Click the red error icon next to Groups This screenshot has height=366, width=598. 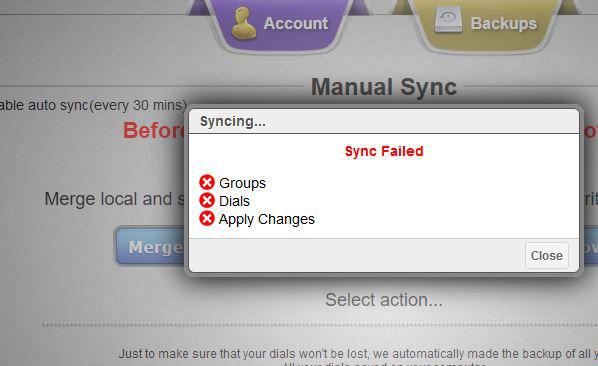[207, 182]
